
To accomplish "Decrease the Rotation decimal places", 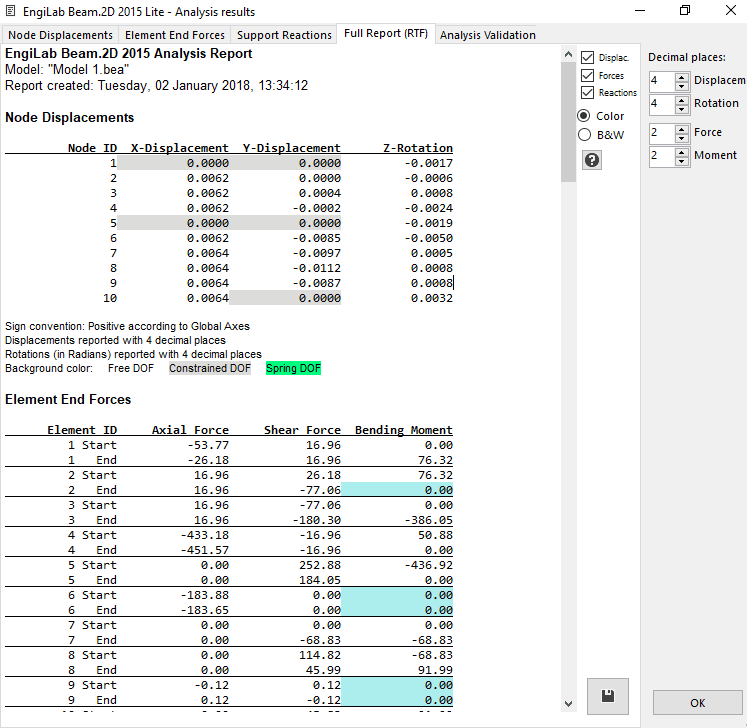I will (682, 109).
